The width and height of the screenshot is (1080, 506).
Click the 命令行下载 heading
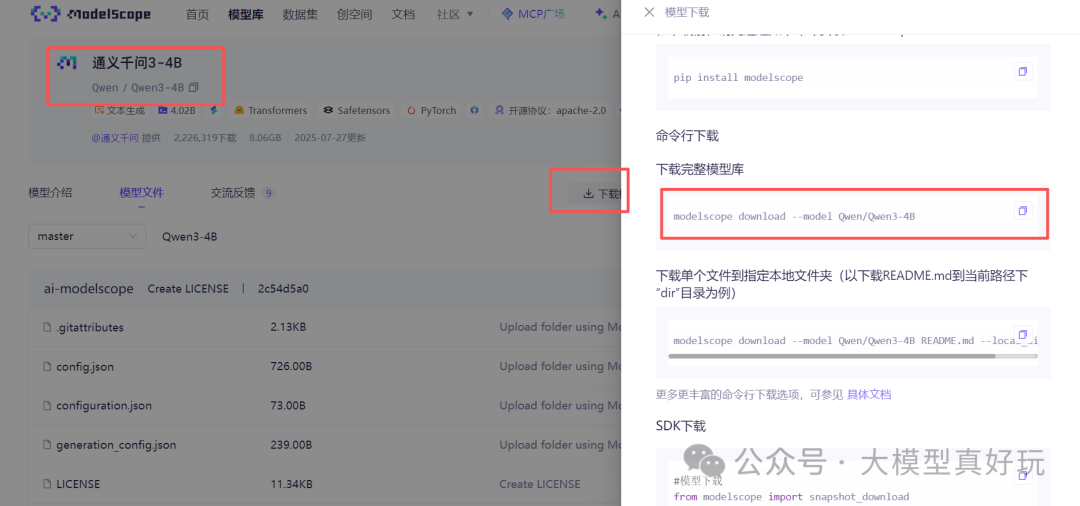687,136
